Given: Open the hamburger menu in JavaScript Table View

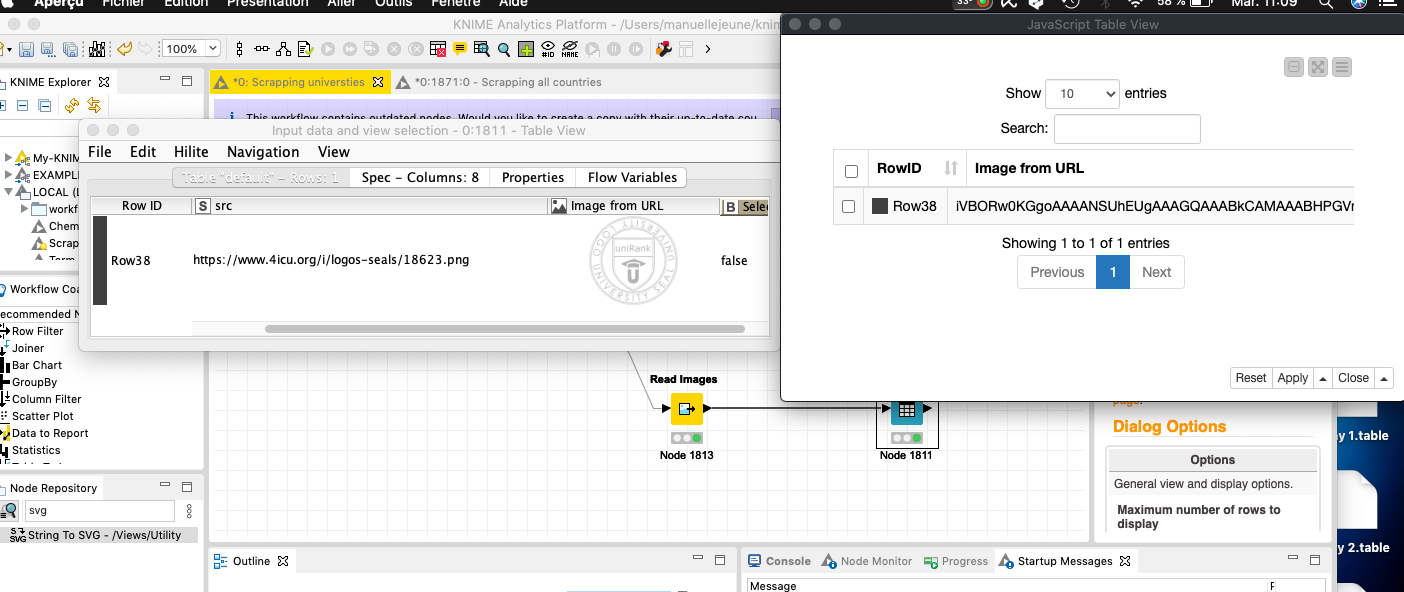Looking at the screenshot, I should click(x=1342, y=67).
